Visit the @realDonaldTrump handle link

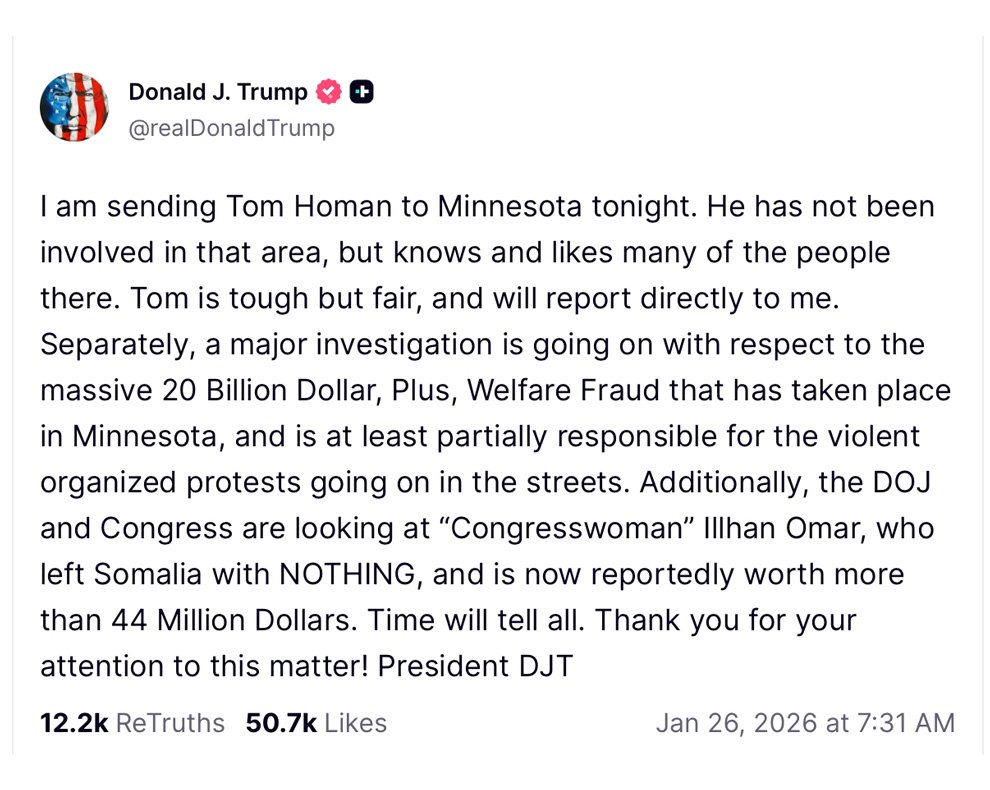click(232, 128)
